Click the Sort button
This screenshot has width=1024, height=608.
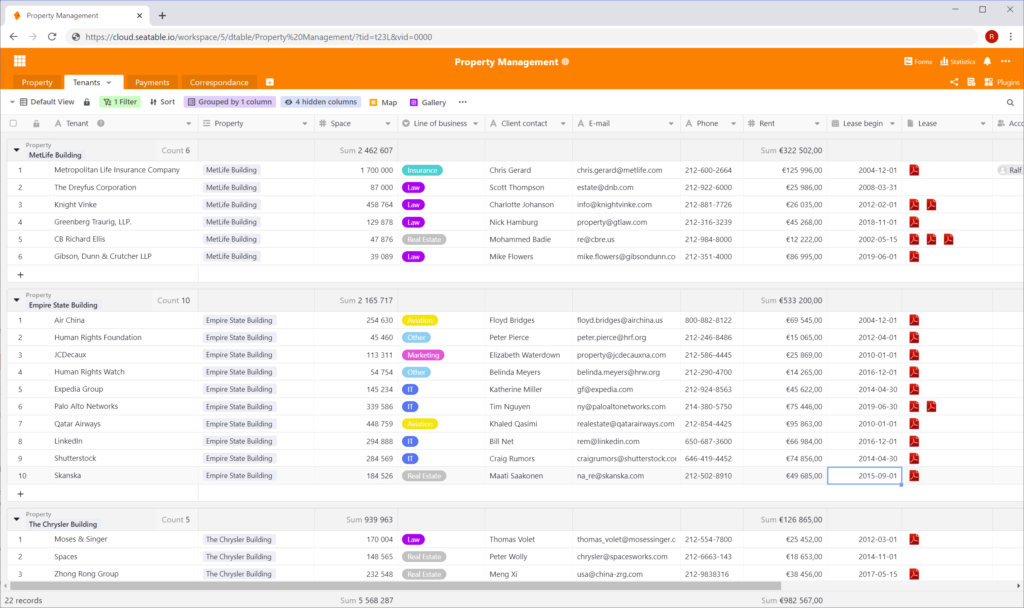163,102
